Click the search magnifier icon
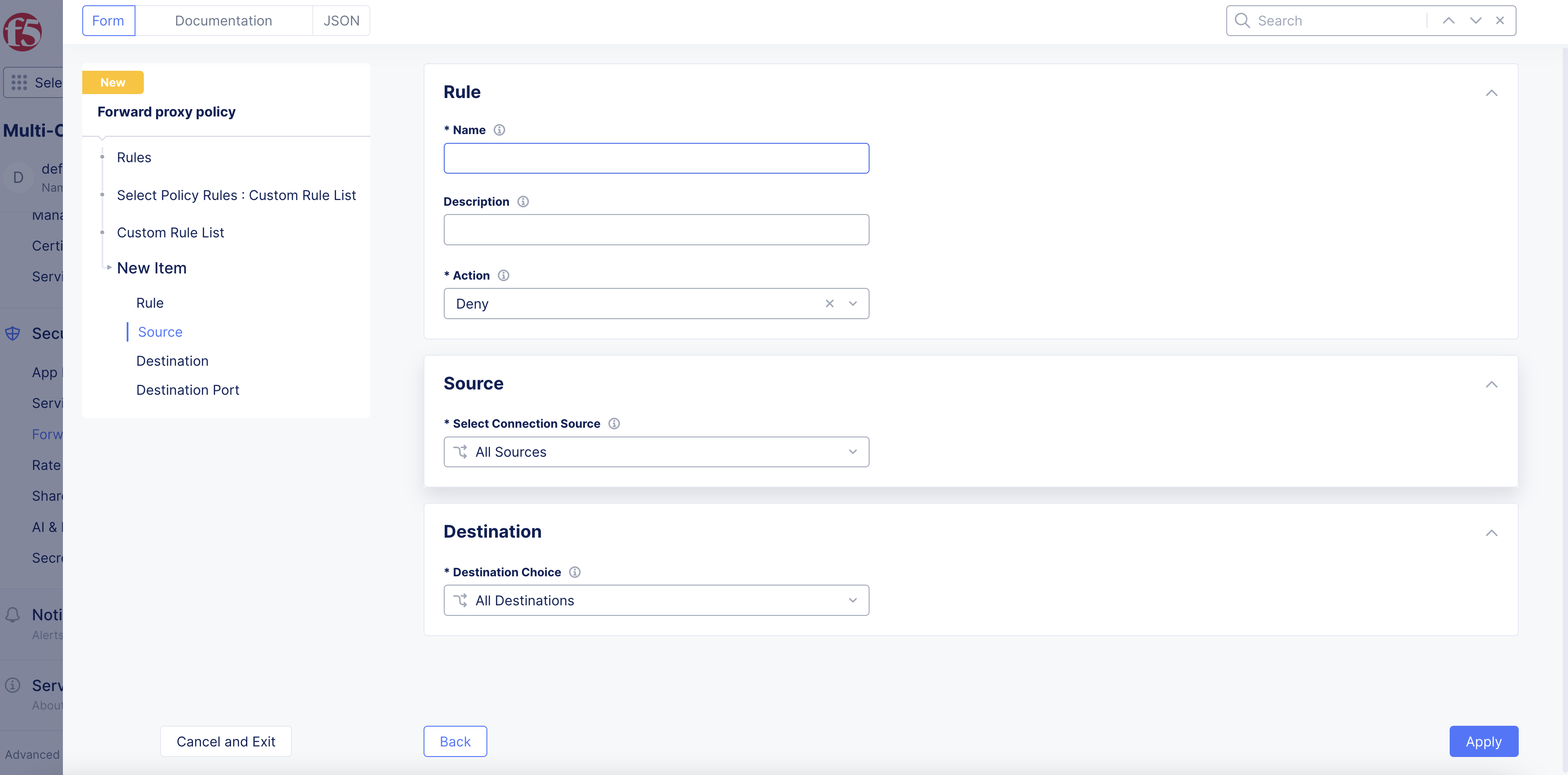 pyautogui.click(x=1242, y=21)
